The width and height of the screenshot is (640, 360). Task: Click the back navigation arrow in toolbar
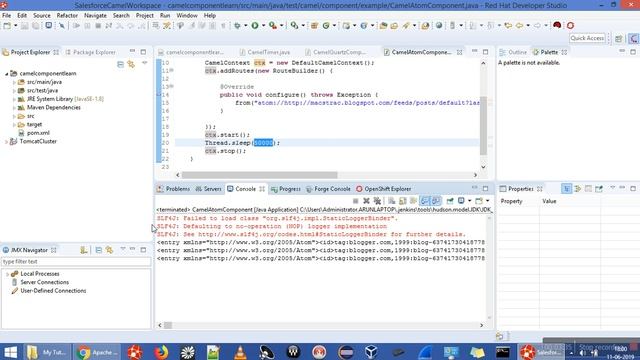pos(519,26)
